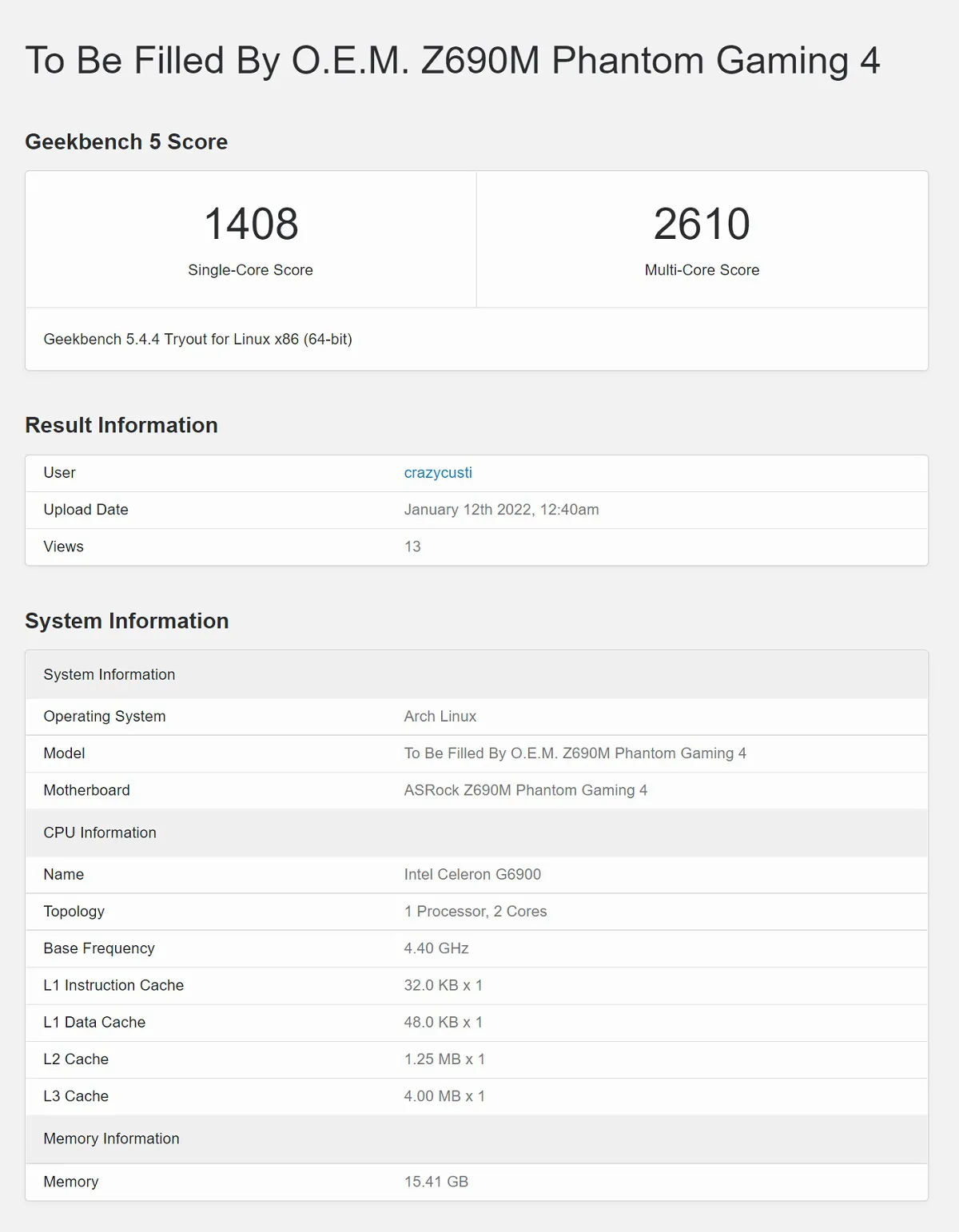Click the memory value 15.41 GB
The width and height of the screenshot is (959, 1232).
pyautogui.click(x=436, y=1182)
